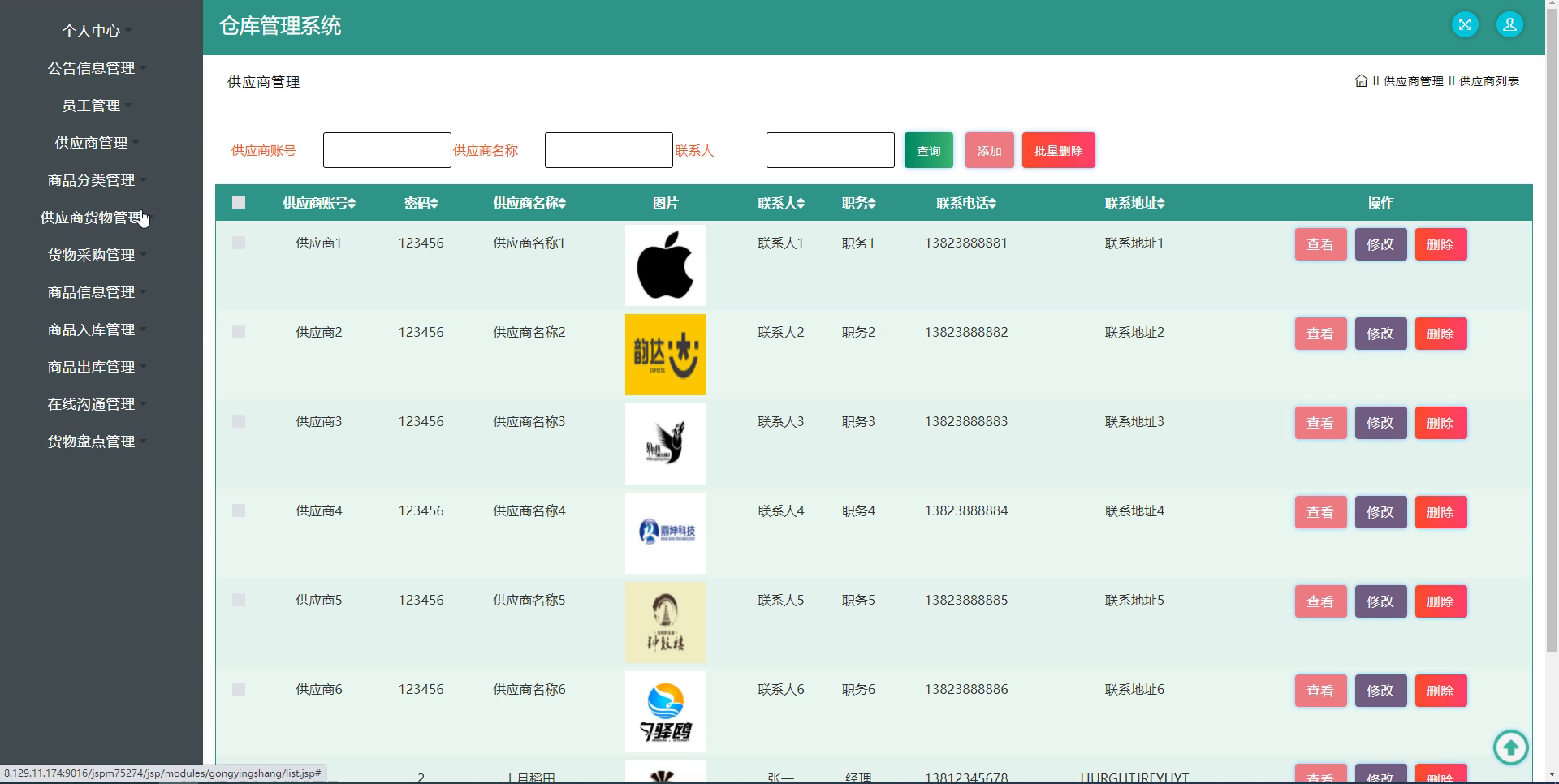The width and height of the screenshot is (1559, 784).
Task: Select the 联系人6 table cell
Action: pos(781,689)
